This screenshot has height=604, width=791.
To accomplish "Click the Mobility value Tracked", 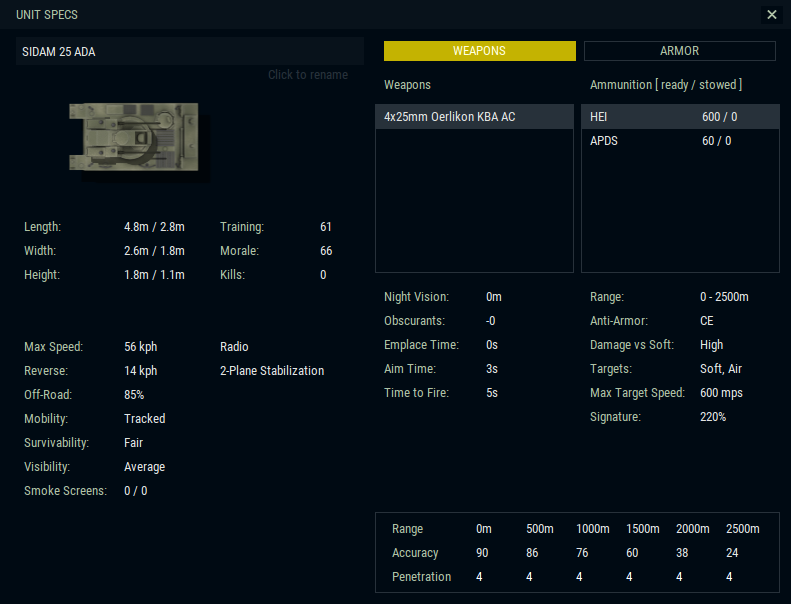I will [x=145, y=419].
